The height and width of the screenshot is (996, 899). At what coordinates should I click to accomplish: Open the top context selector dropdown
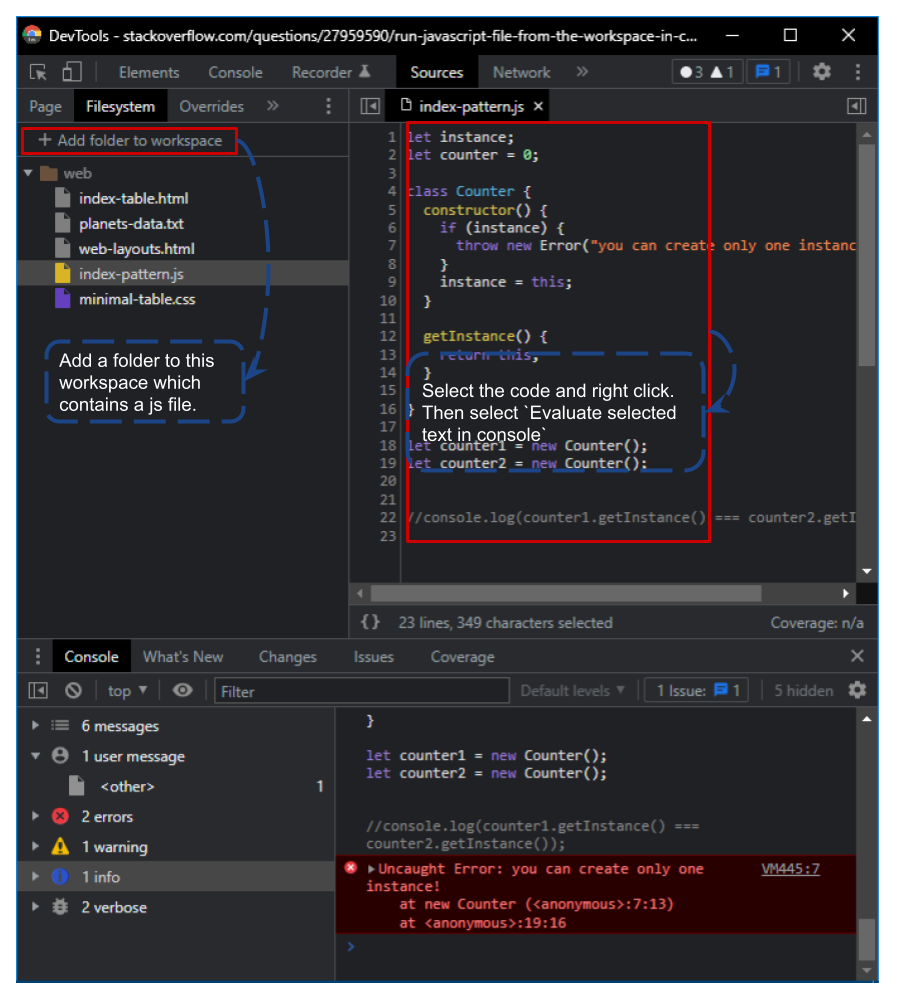(127, 690)
